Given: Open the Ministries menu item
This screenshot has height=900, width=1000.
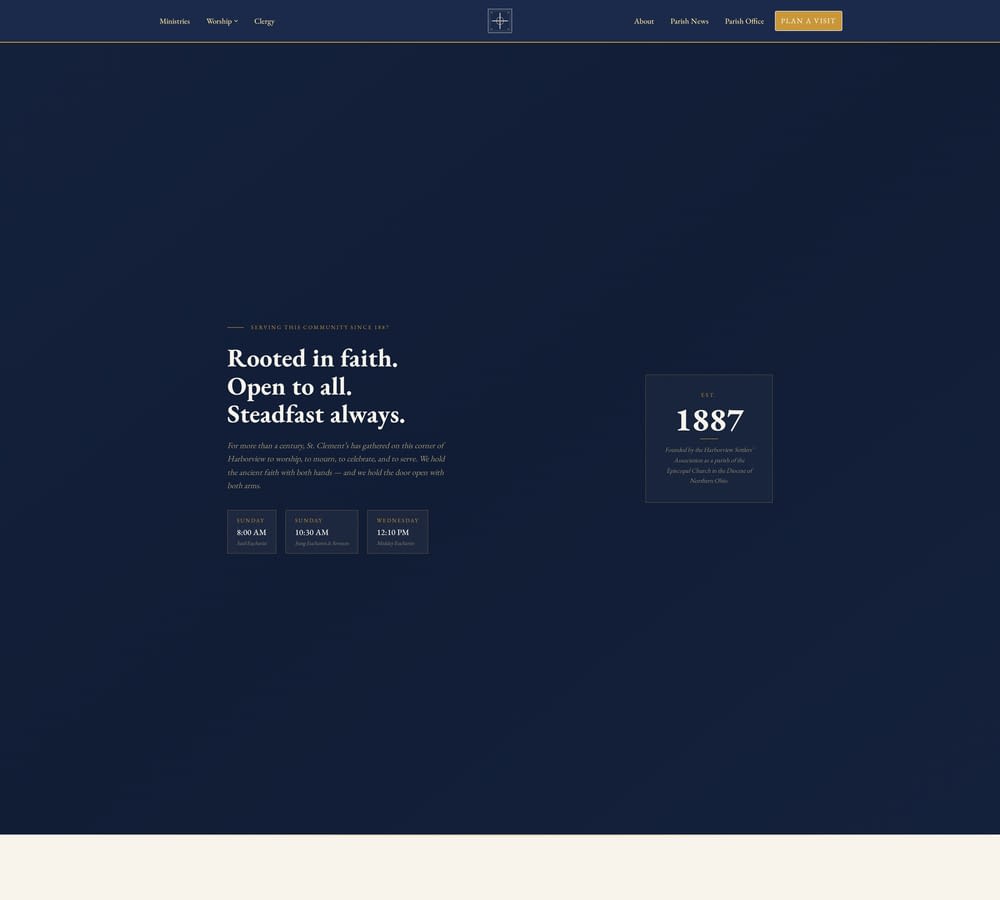Looking at the screenshot, I should pyautogui.click(x=174, y=21).
